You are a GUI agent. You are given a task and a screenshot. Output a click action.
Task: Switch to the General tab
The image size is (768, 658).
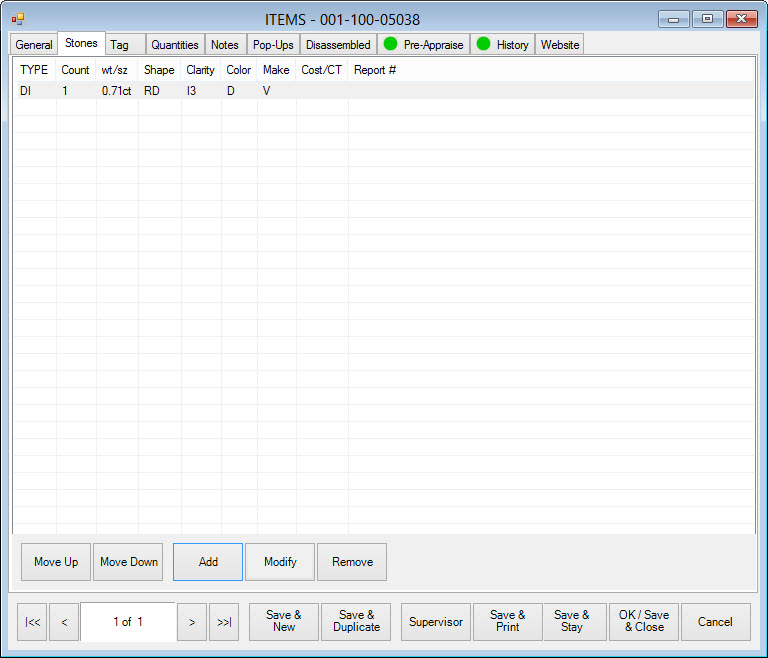[x=34, y=45]
